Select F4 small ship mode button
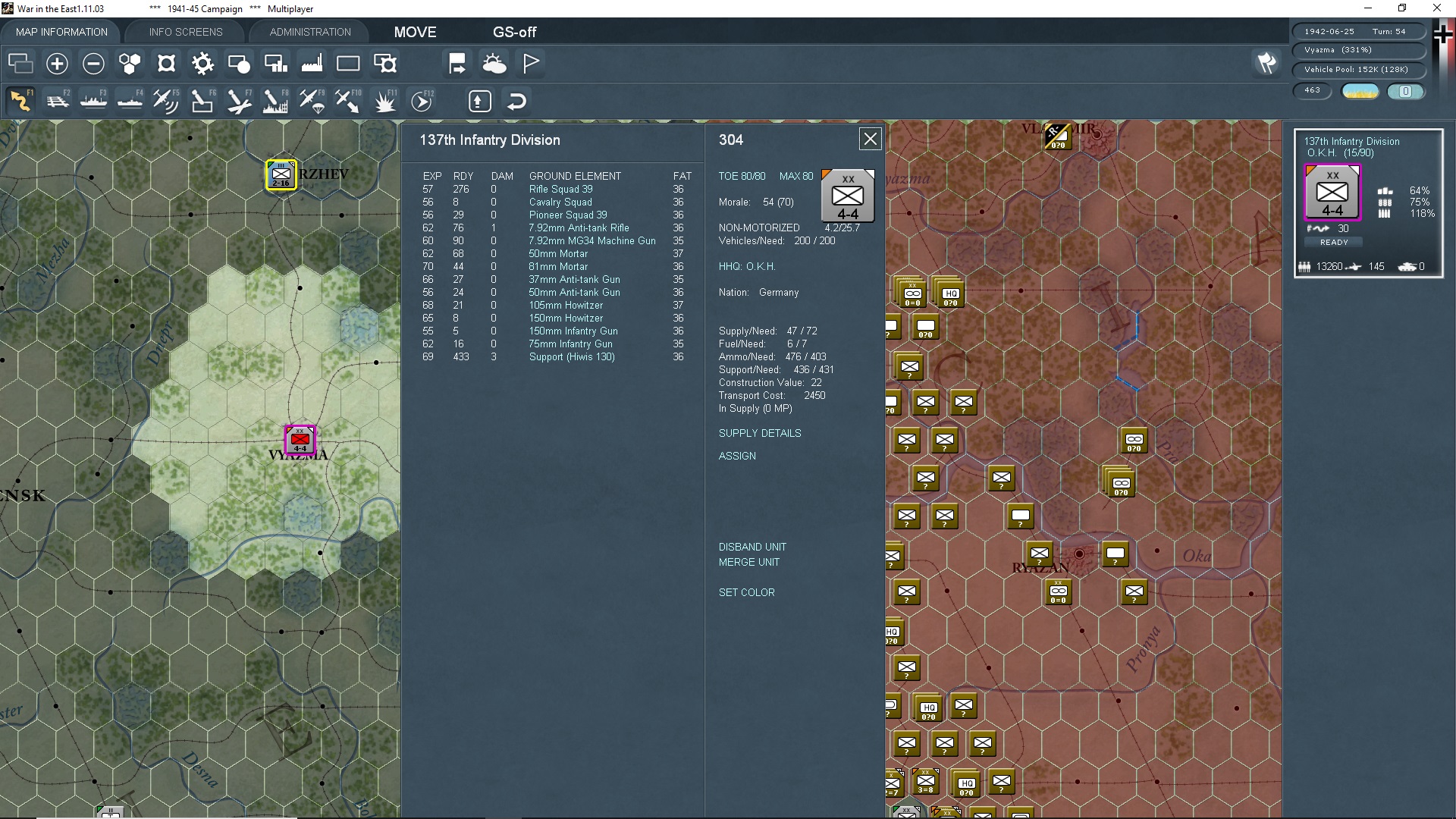The image size is (1456, 819). (130, 101)
